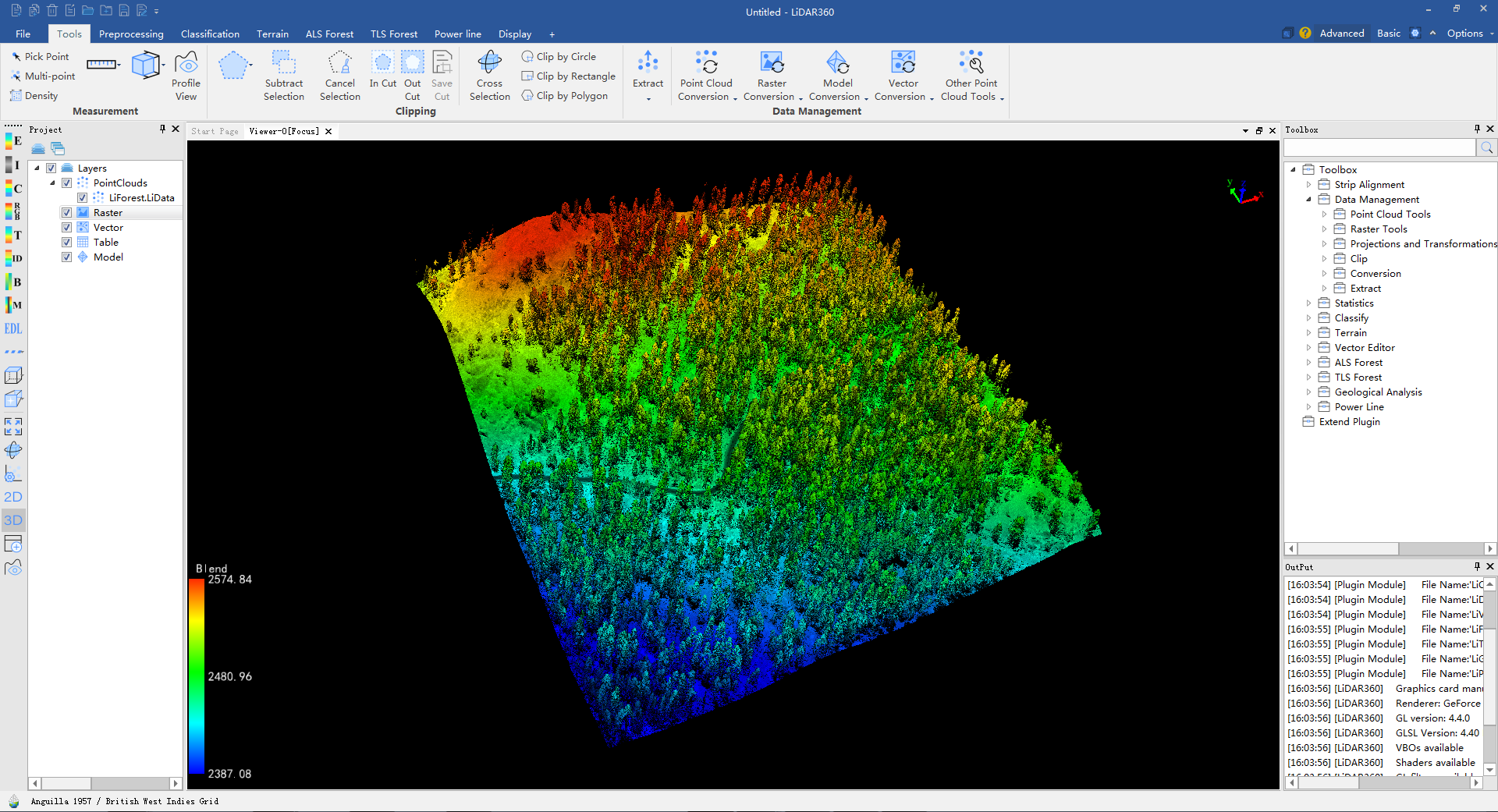Display by classification using the C icon
Viewport: 1498px width, 812px height.
(13, 188)
